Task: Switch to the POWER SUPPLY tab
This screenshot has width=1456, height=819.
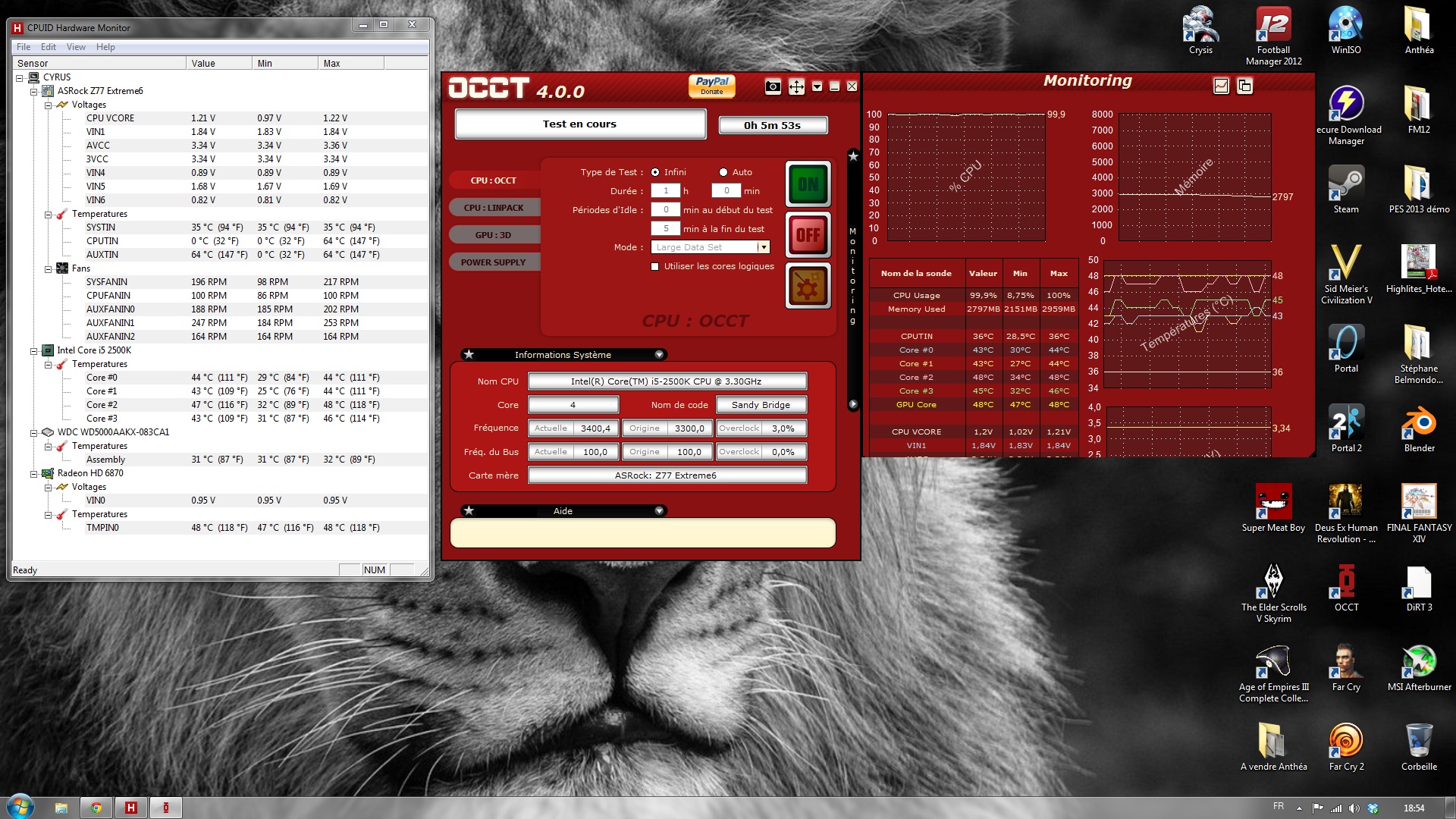Action: [x=494, y=262]
